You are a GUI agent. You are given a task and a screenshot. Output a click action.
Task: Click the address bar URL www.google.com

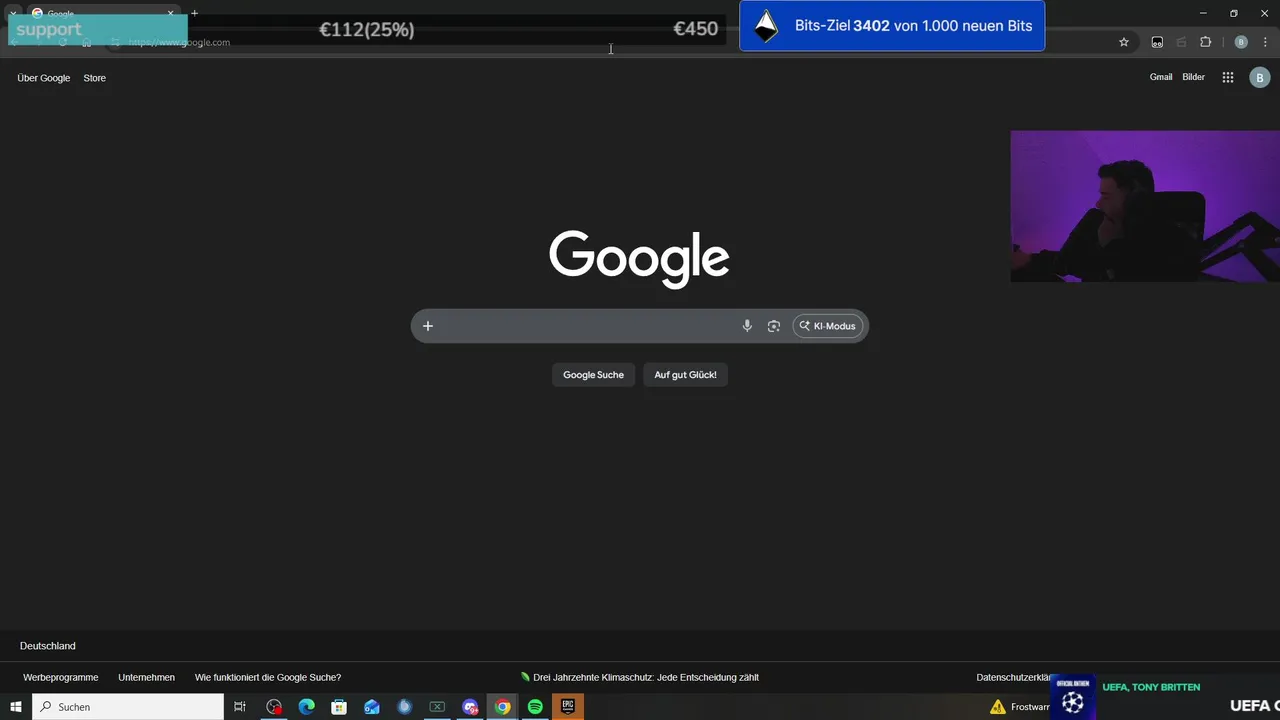click(180, 42)
